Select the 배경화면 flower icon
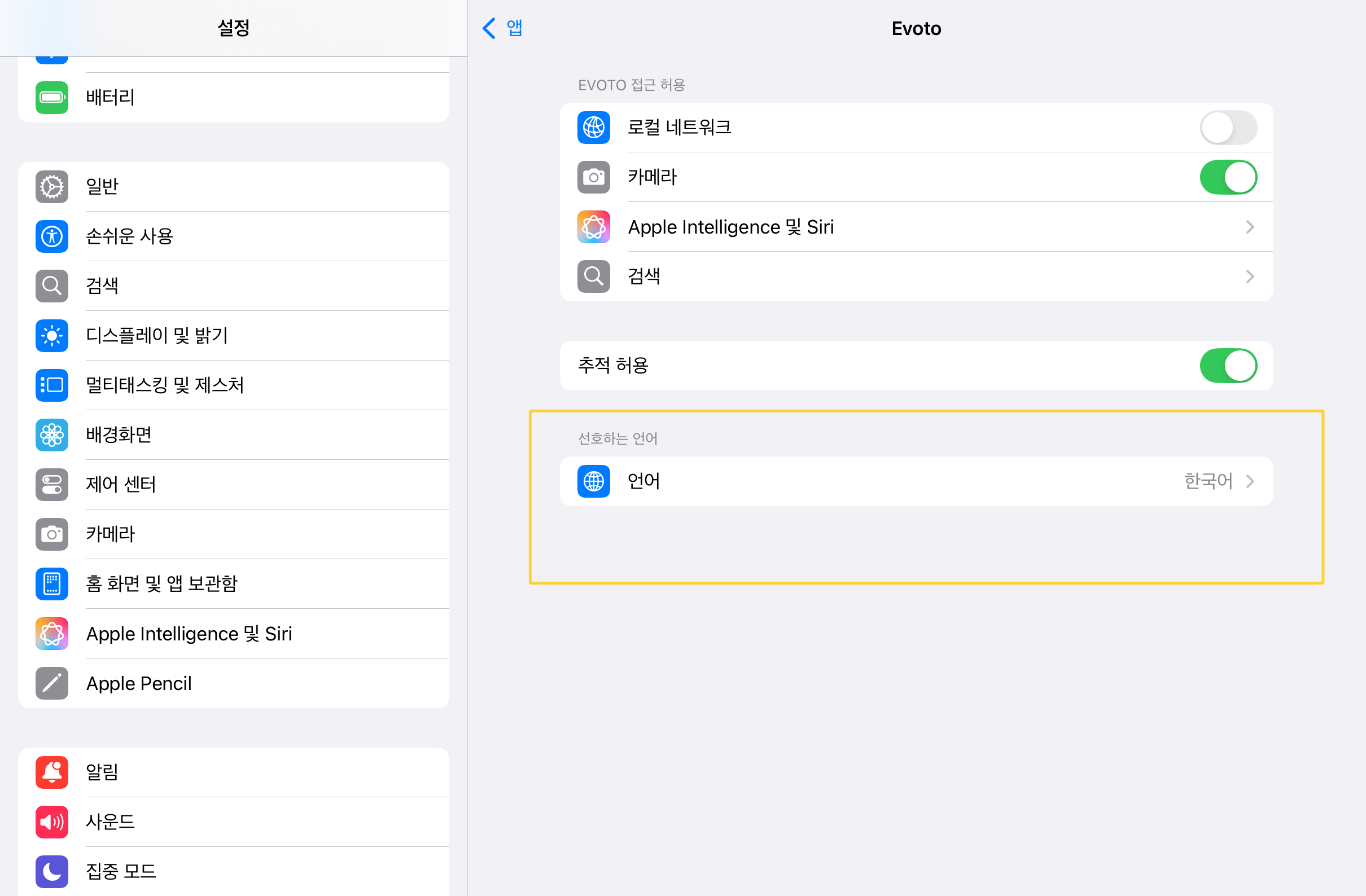This screenshot has width=1366, height=896. (52, 435)
